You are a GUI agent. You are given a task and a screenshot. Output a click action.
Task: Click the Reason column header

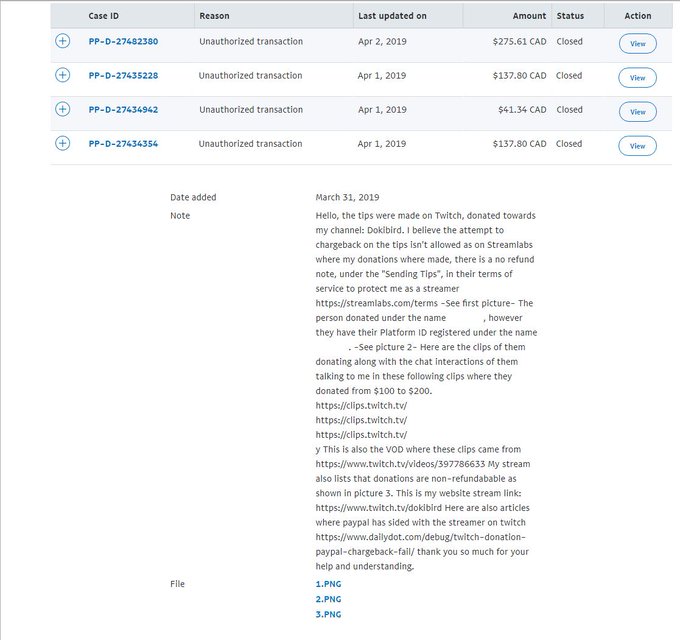click(x=214, y=16)
